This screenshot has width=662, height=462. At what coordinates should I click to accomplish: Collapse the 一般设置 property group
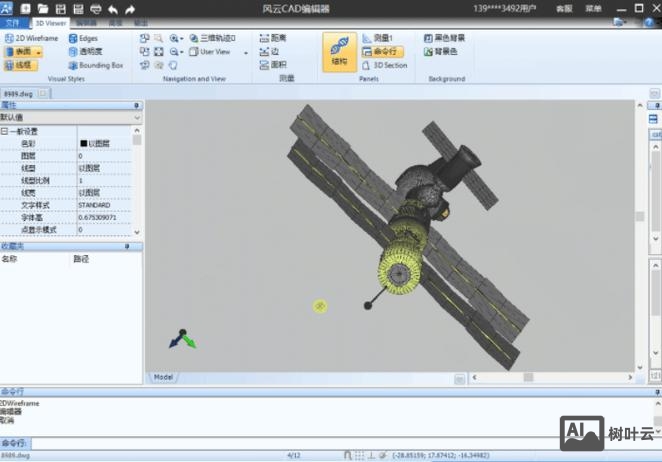click(4, 131)
